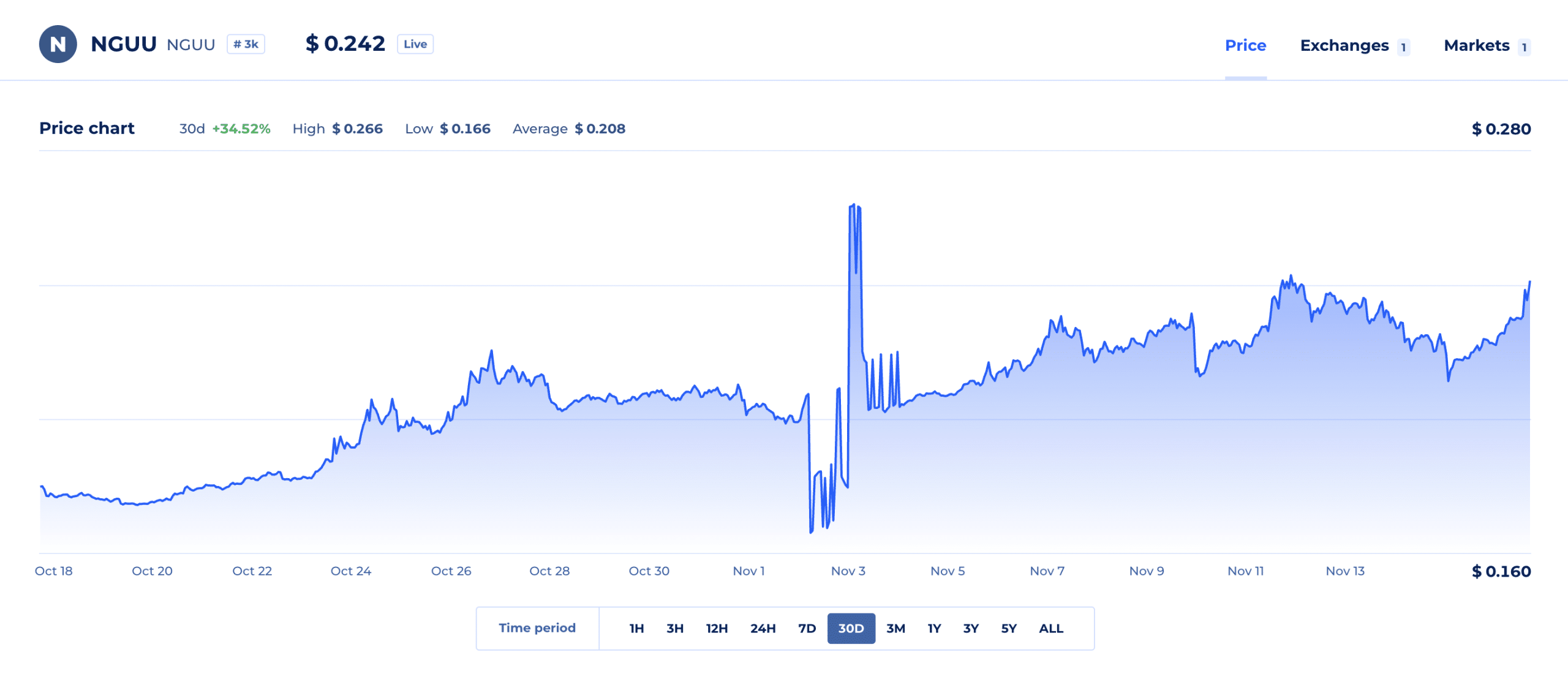Click the Nov 3 price spike peak
Image resolution: width=1568 pixels, height=674 pixels.
pyautogui.click(x=853, y=206)
